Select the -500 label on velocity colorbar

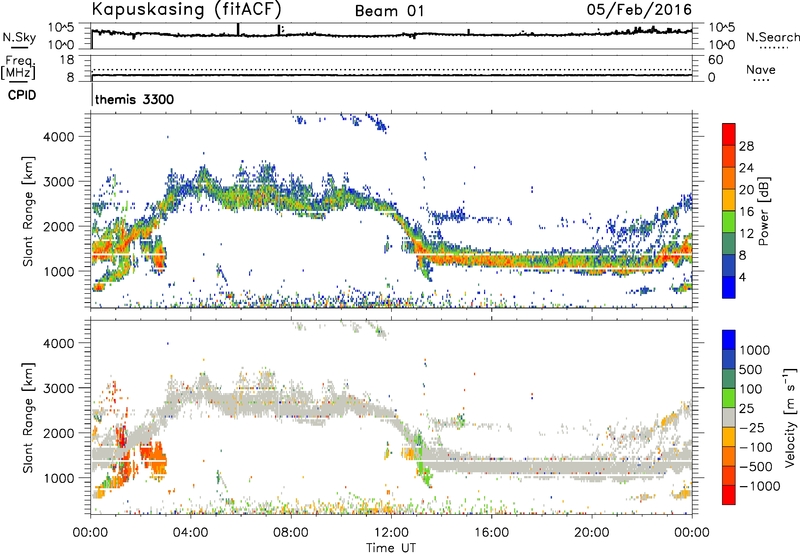[755, 466]
